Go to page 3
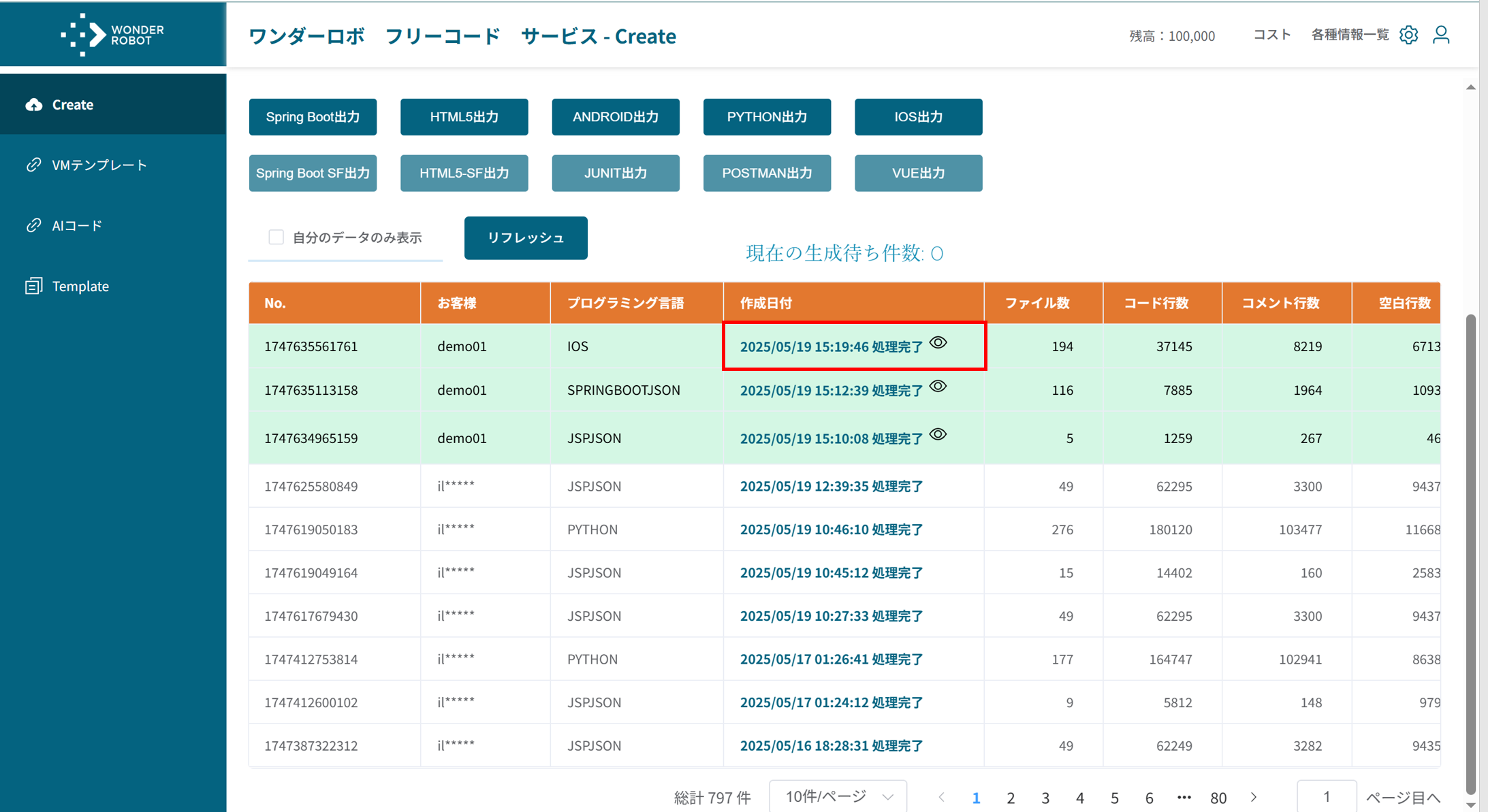 1045,798
